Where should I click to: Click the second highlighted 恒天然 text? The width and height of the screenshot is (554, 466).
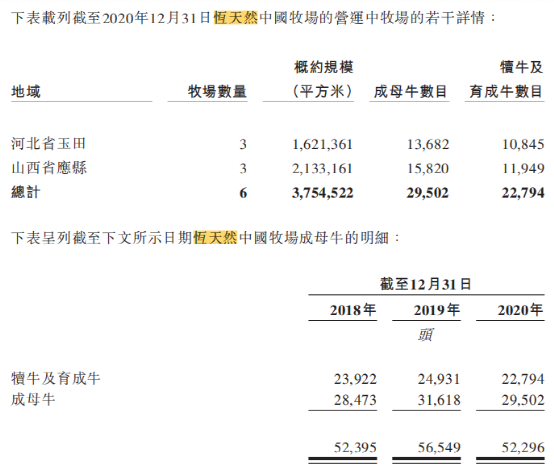pyautogui.click(x=215, y=237)
